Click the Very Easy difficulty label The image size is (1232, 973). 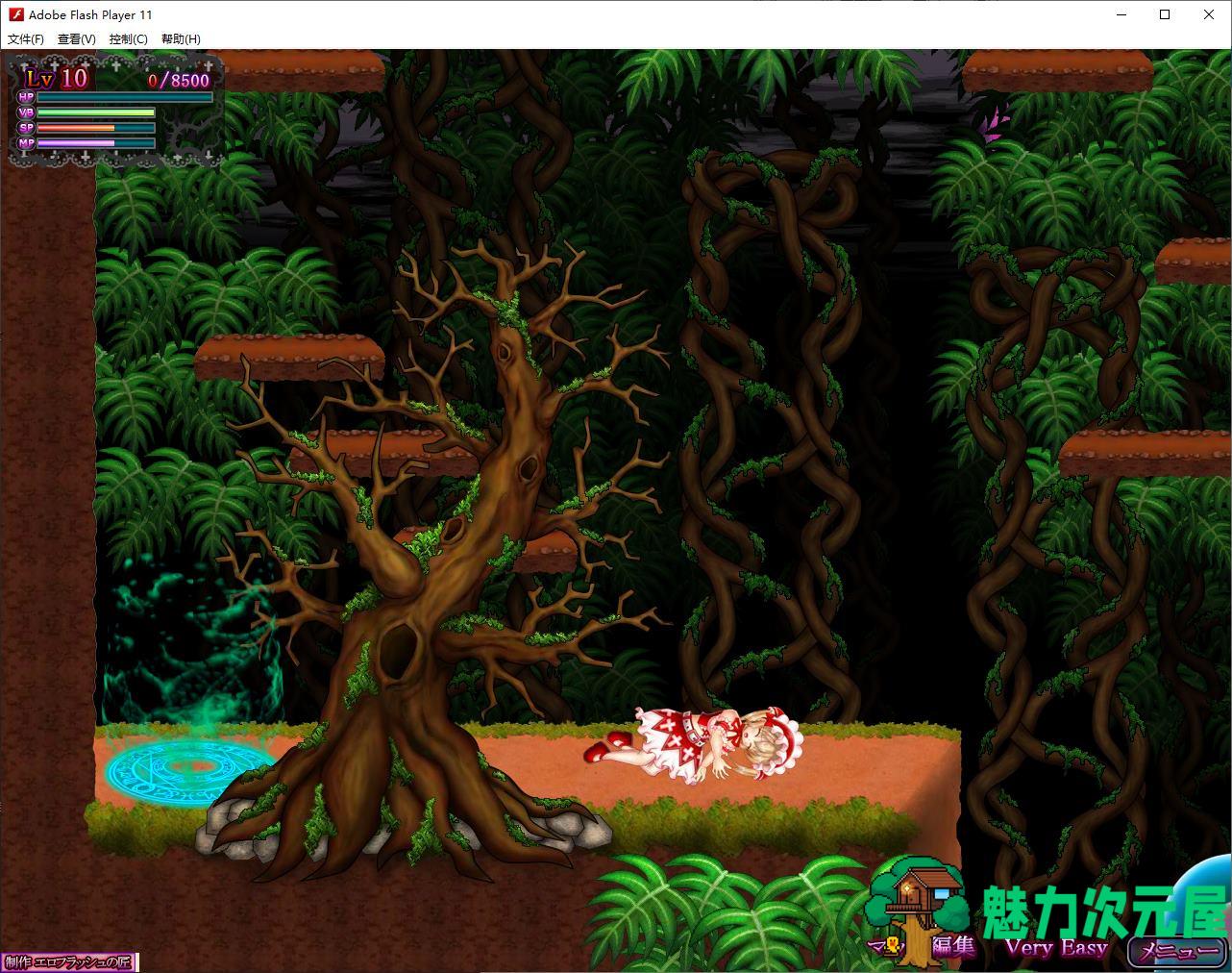(1056, 947)
